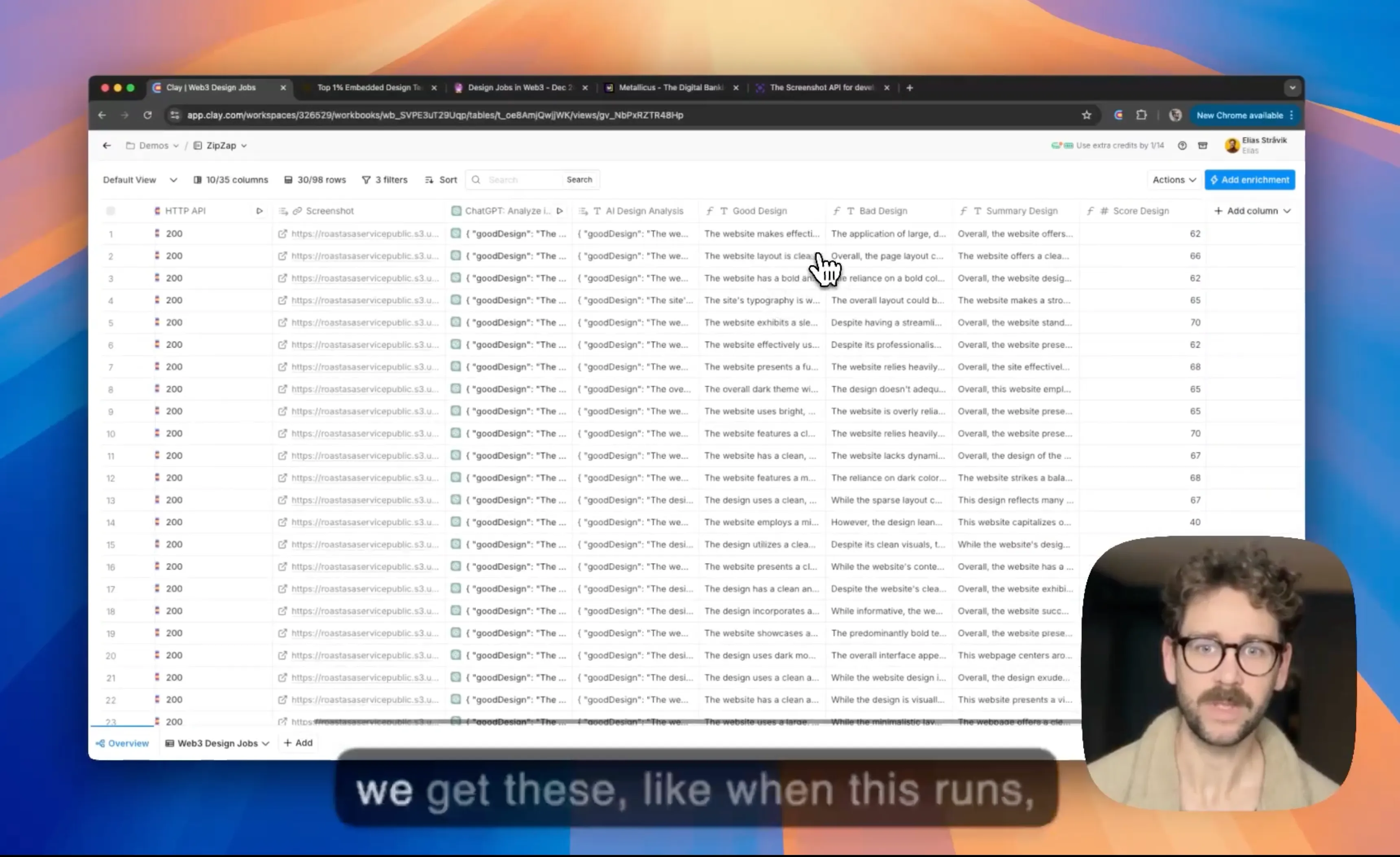Screen dimensions: 1400x857
Task: Open the Chrome extensions puzzle icon
Action: tap(1141, 116)
